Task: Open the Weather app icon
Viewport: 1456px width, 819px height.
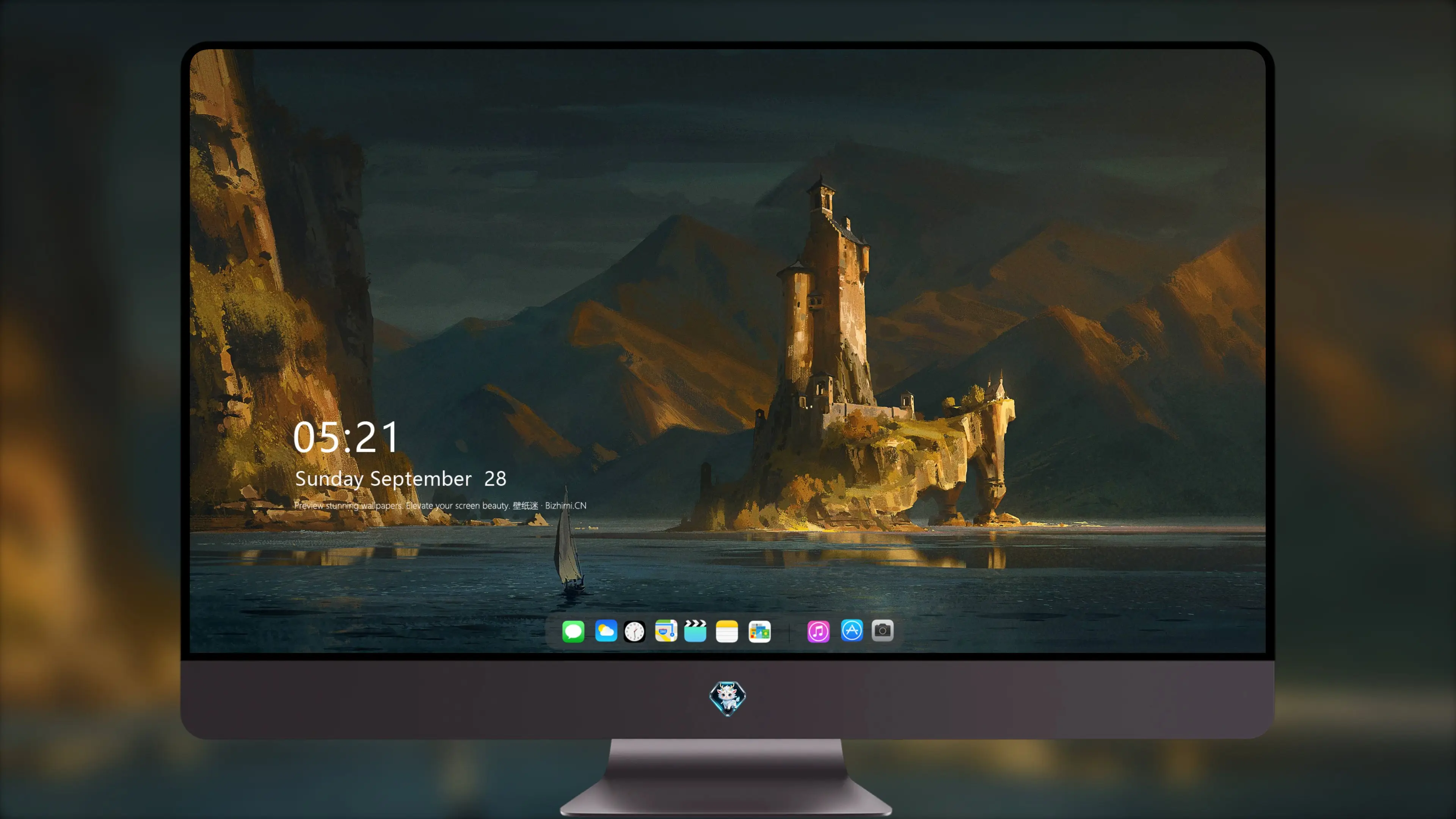Action: coord(606,631)
